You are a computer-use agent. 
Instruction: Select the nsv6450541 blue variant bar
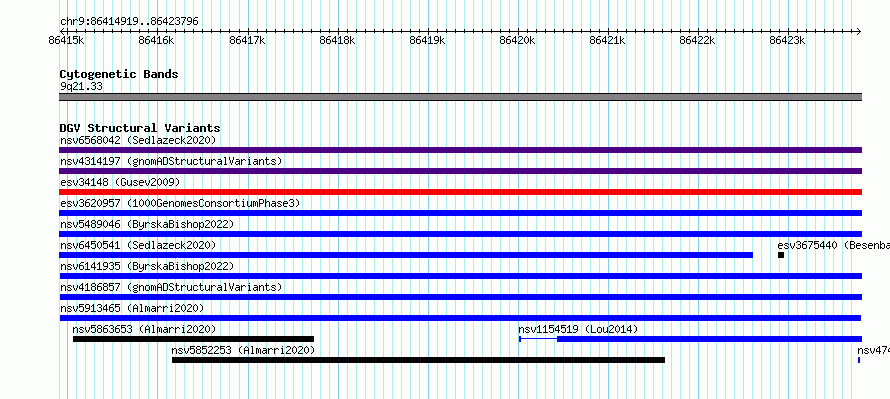406,255
